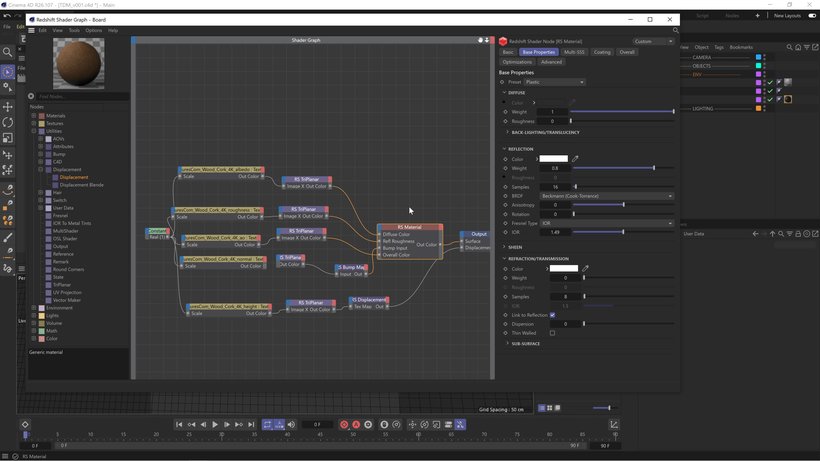Open Object Manager Bookmarks menu
The height and width of the screenshot is (461, 820).
tap(741, 47)
